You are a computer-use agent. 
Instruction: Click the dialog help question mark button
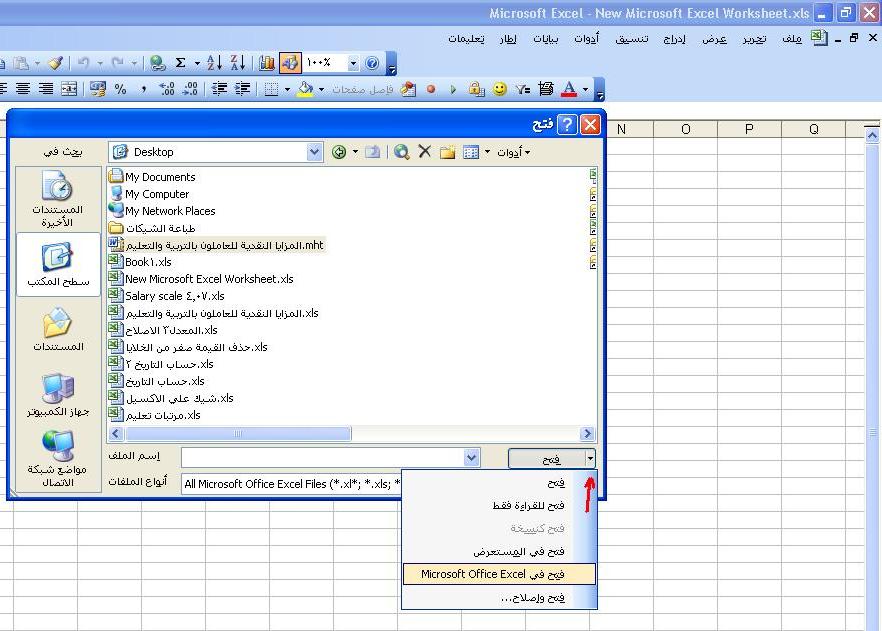tap(567, 124)
